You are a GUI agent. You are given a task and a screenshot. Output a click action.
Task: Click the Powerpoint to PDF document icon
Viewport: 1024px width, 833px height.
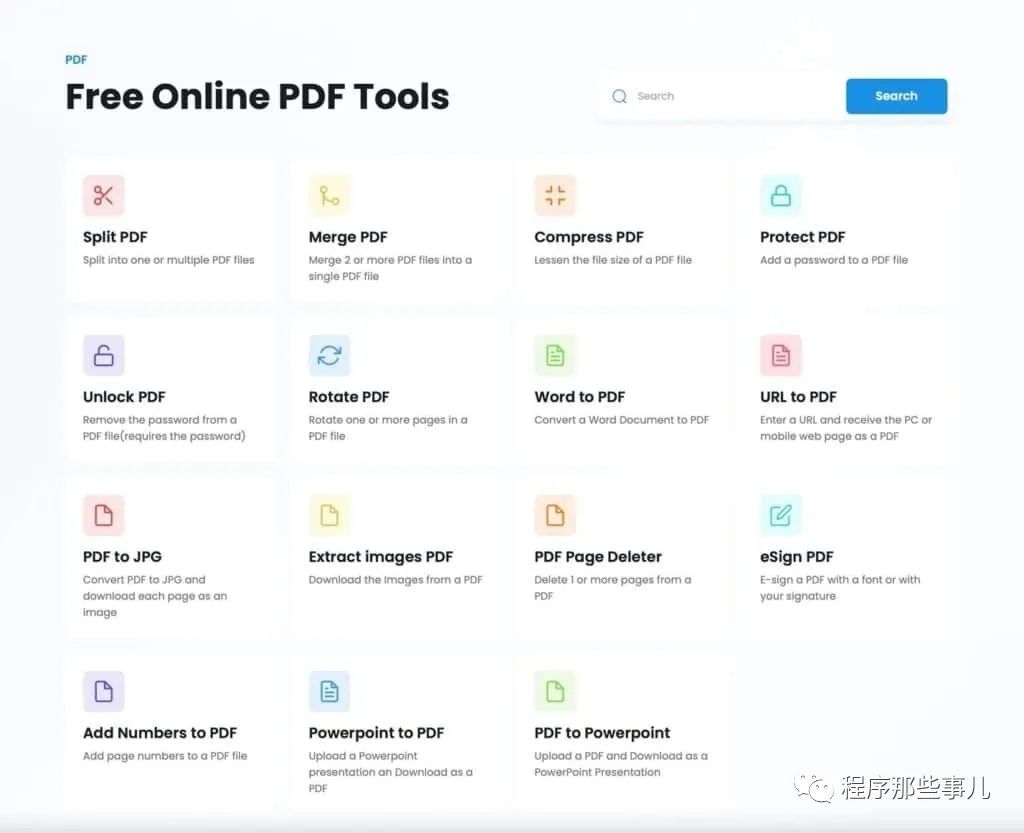[329, 691]
